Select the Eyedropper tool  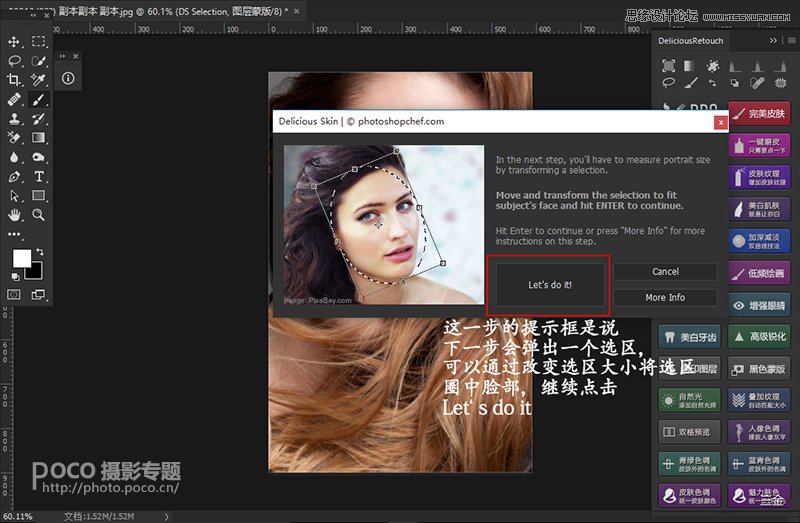pyautogui.click(x=38, y=80)
